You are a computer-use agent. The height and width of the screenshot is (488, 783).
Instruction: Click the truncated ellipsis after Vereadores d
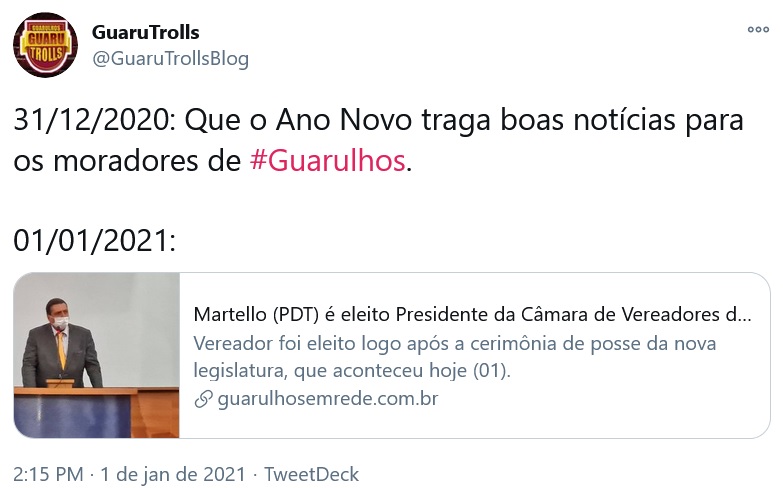(x=743, y=315)
